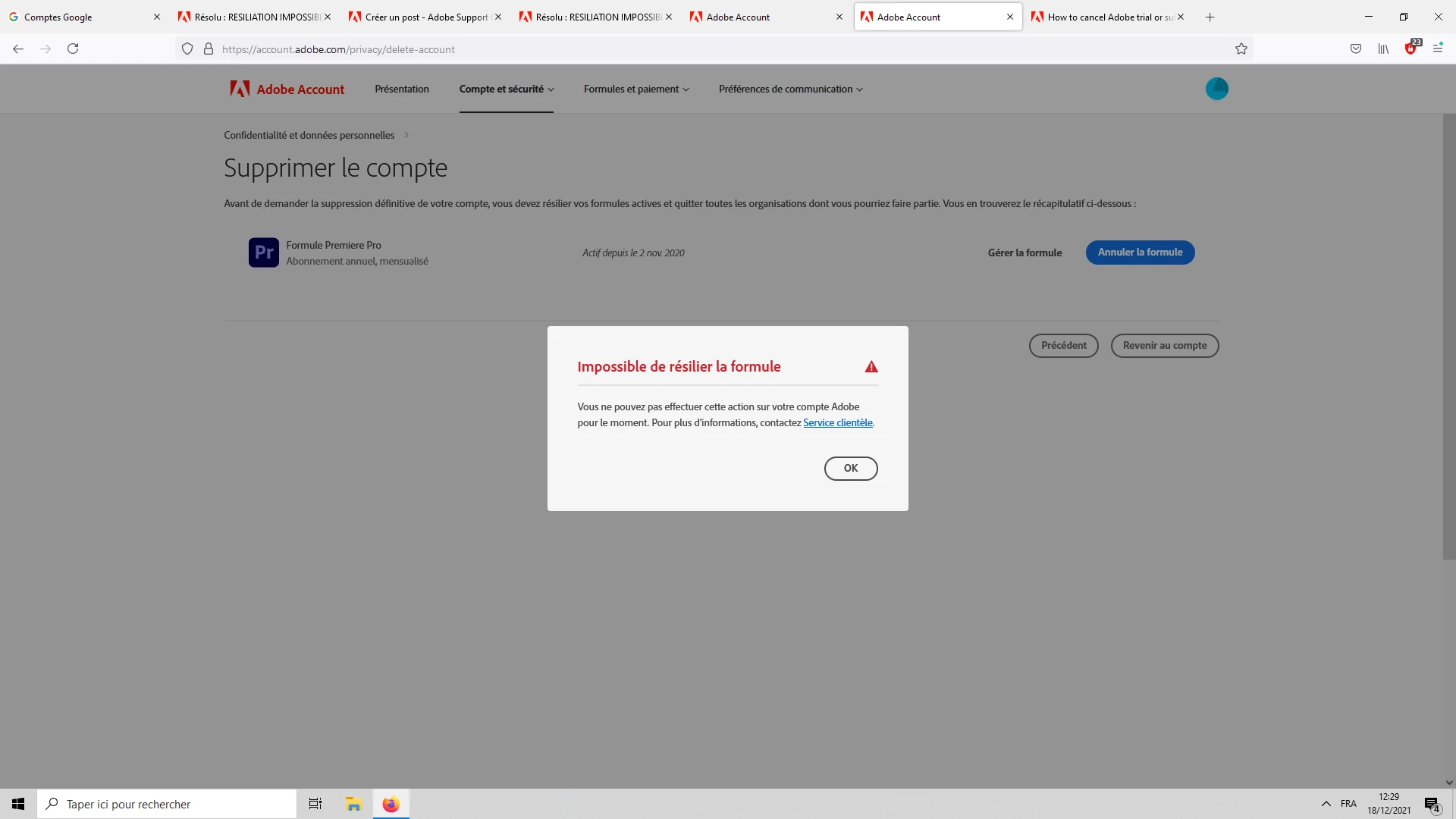Open Windows Task View icon
The image size is (1456, 819).
pyautogui.click(x=315, y=804)
